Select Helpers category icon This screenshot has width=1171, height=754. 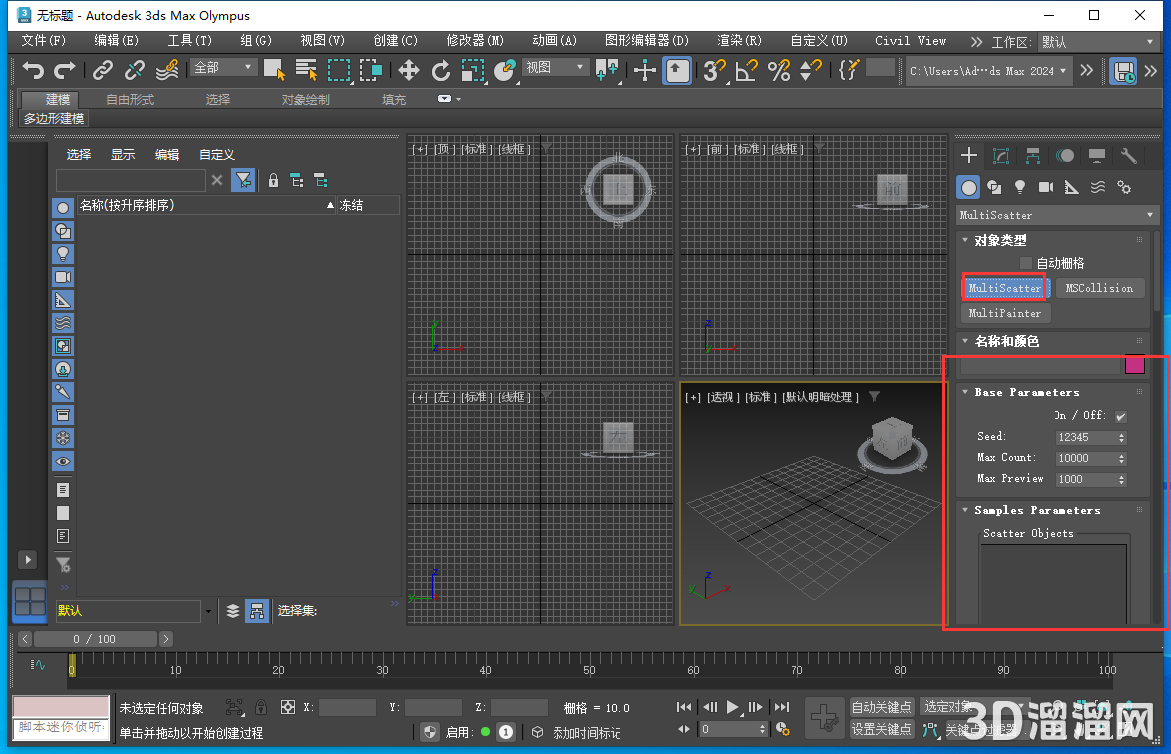[1072, 187]
